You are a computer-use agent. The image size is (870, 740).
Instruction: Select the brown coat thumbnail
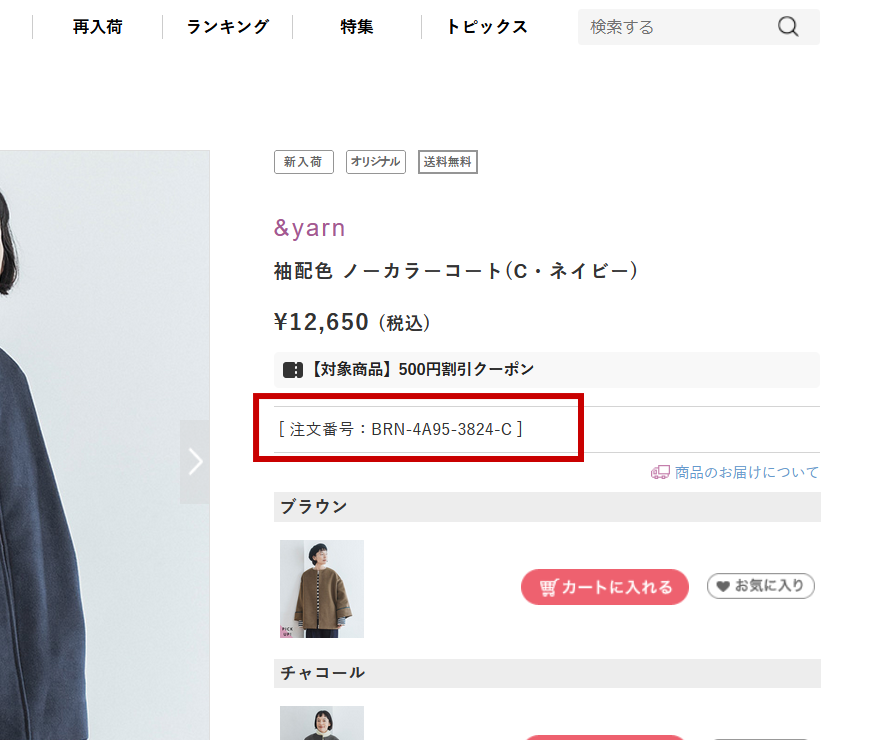322,589
